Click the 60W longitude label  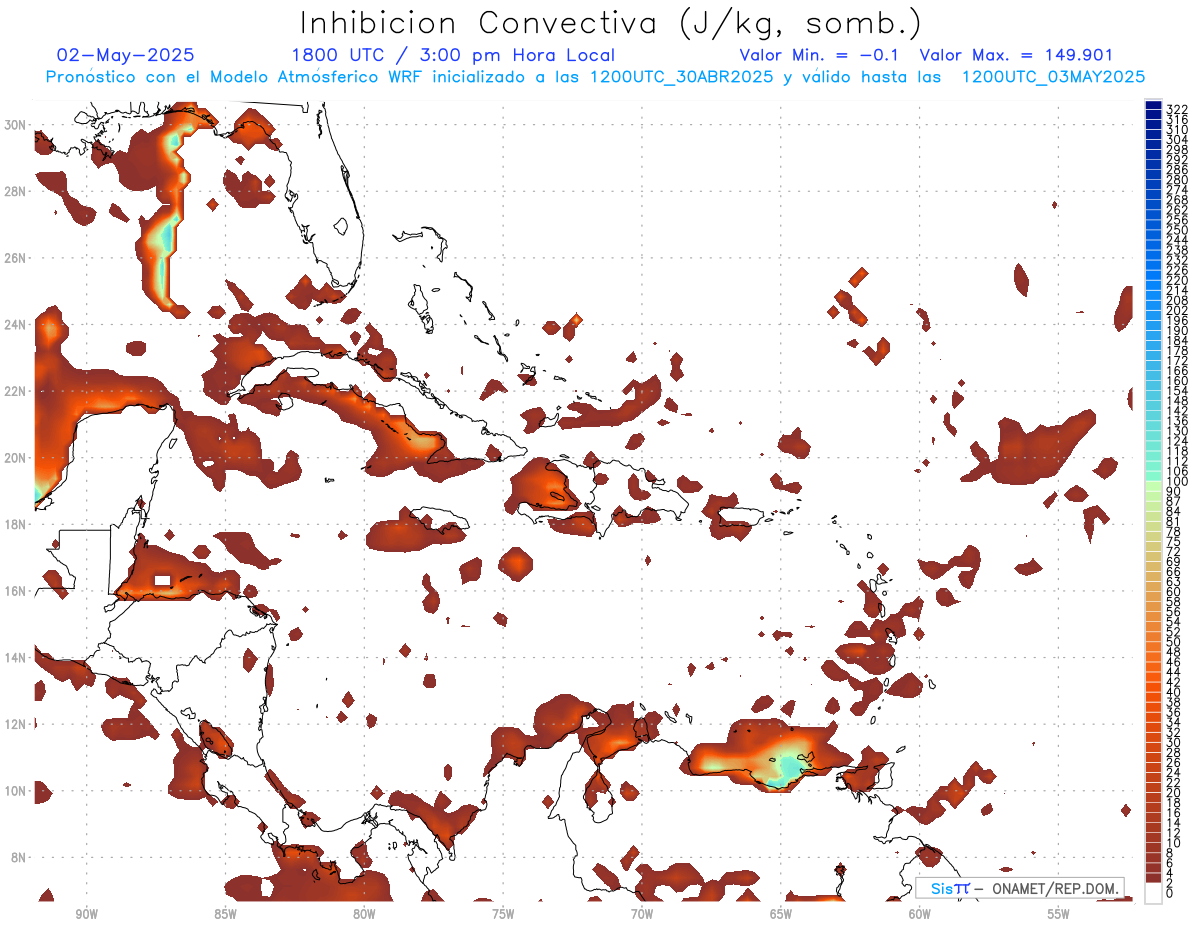pos(920,914)
